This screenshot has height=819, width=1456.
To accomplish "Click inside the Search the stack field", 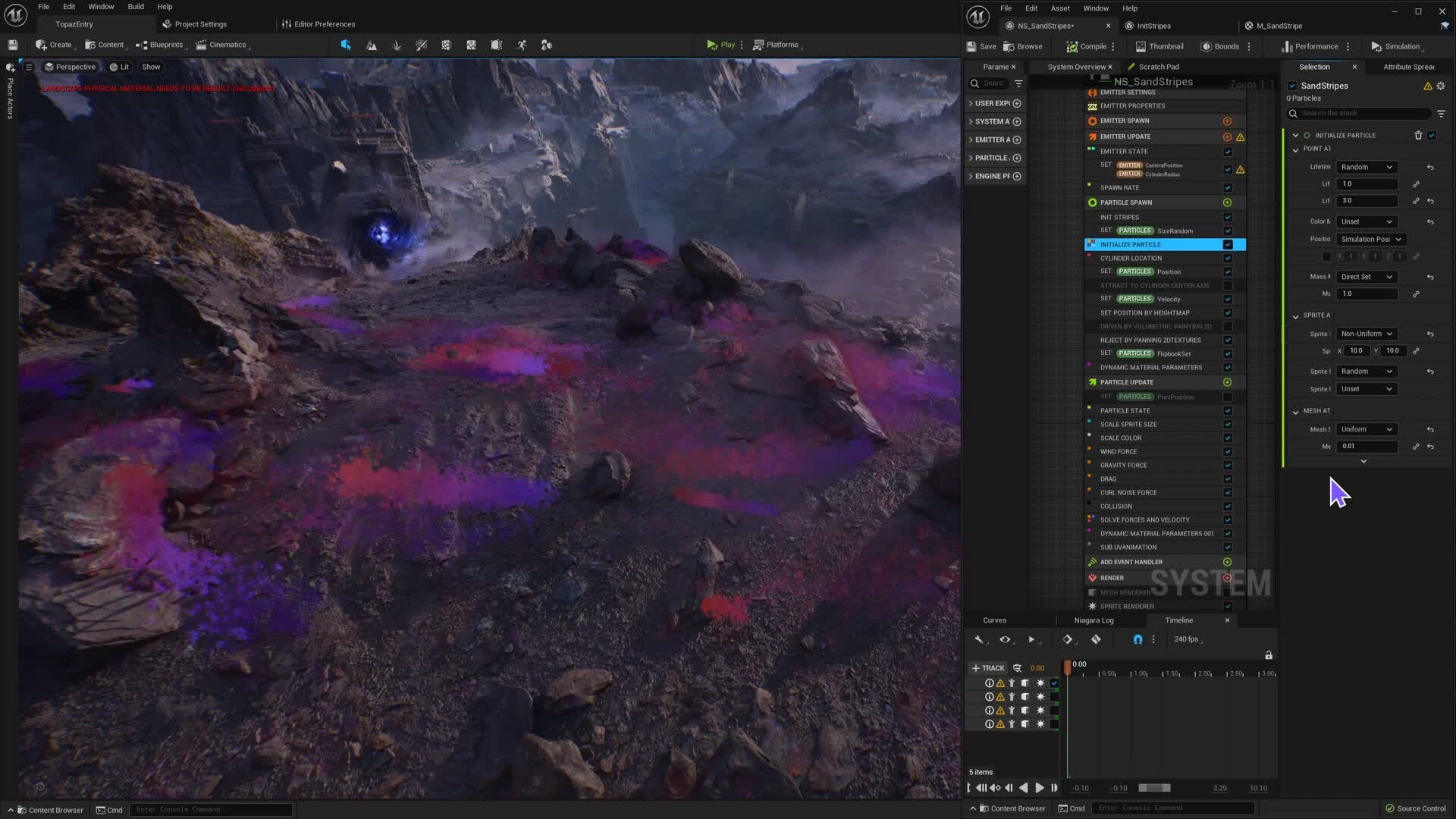I will pyautogui.click(x=1357, y=113).
